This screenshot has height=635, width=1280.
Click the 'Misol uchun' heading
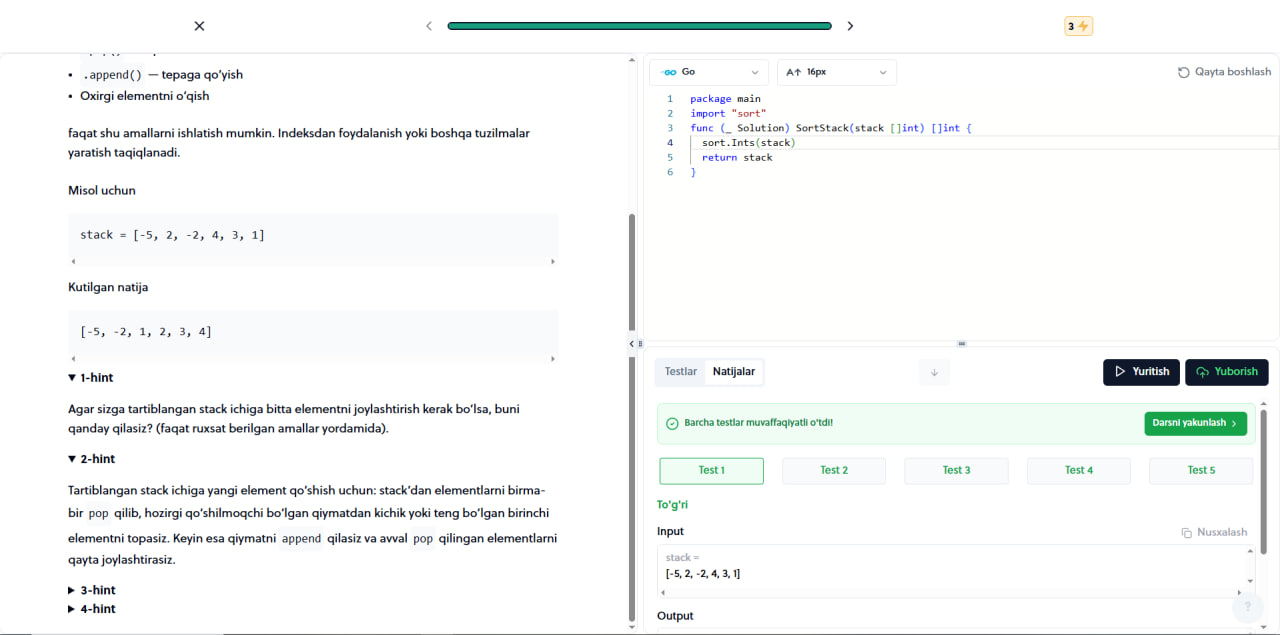click(102, 191)
